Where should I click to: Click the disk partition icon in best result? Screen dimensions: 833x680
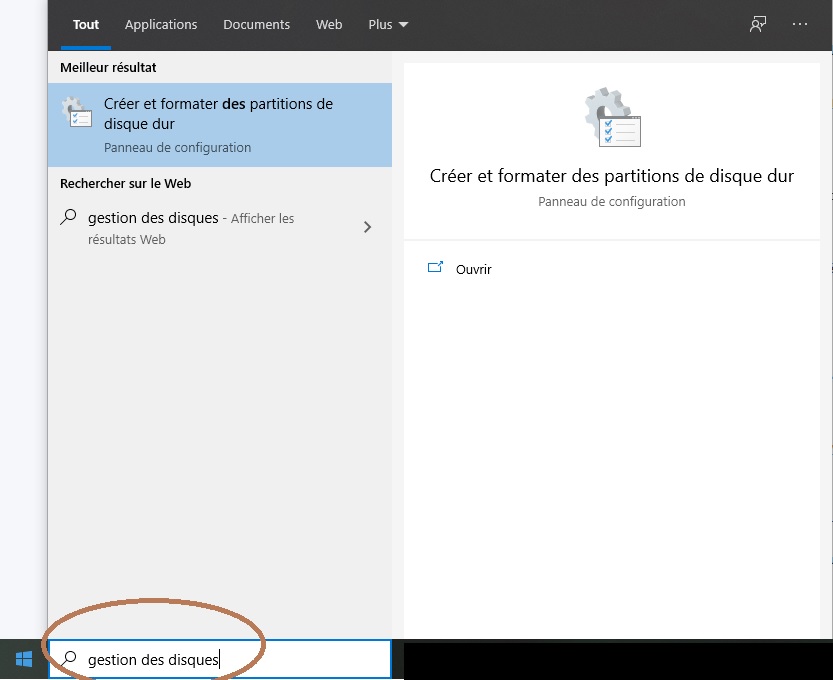[76, 112]
